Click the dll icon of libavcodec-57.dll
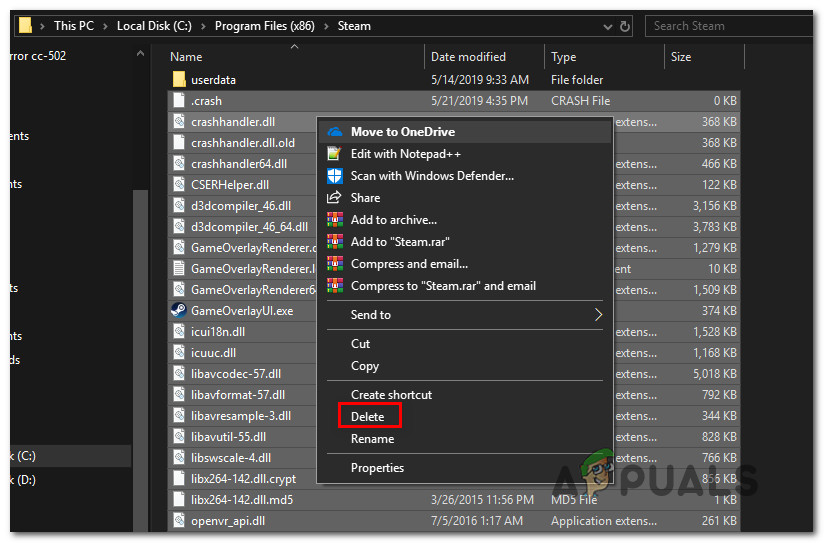Screen dimensions: 824x543 [179, 374]
